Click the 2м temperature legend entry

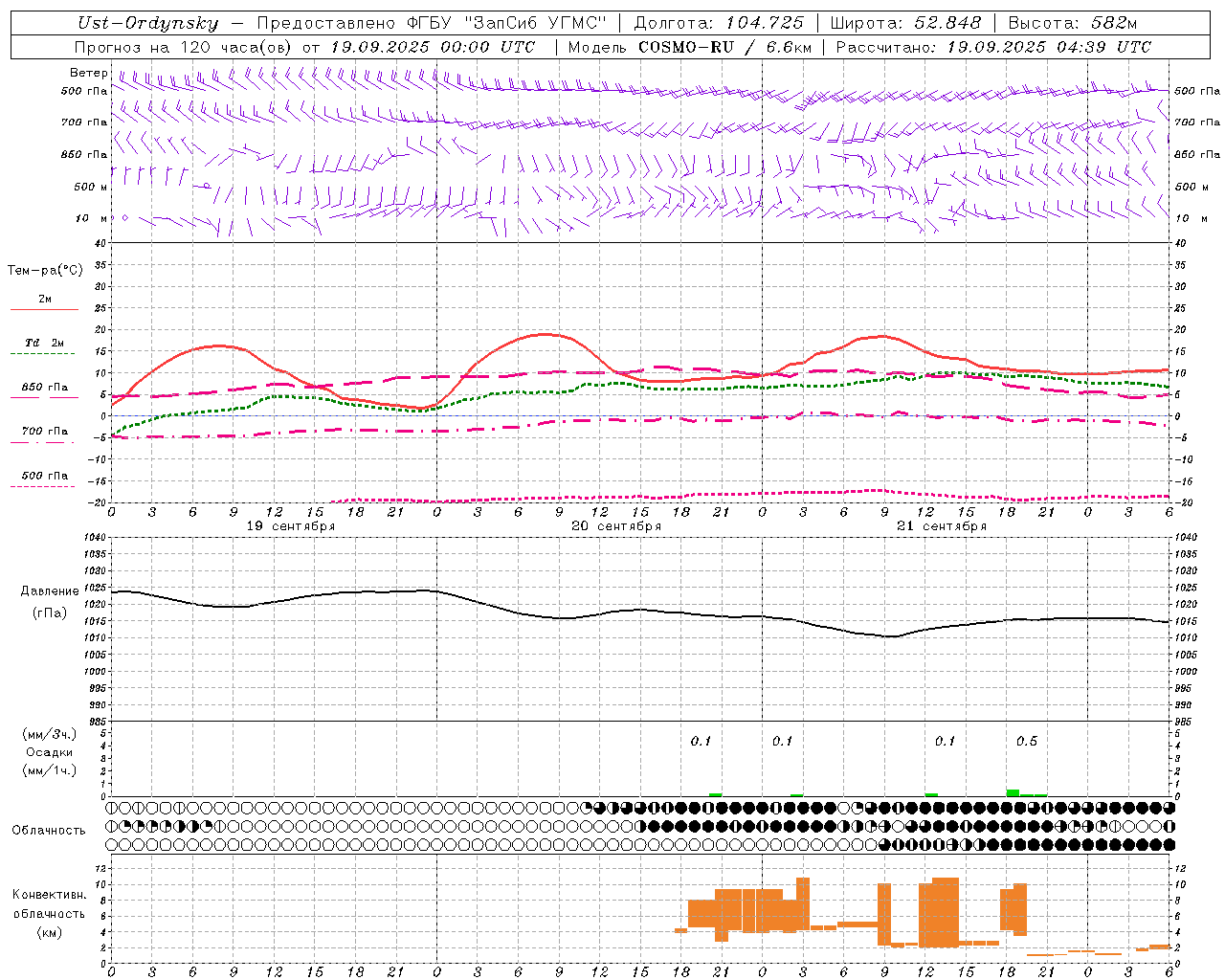tap(45, 300)
